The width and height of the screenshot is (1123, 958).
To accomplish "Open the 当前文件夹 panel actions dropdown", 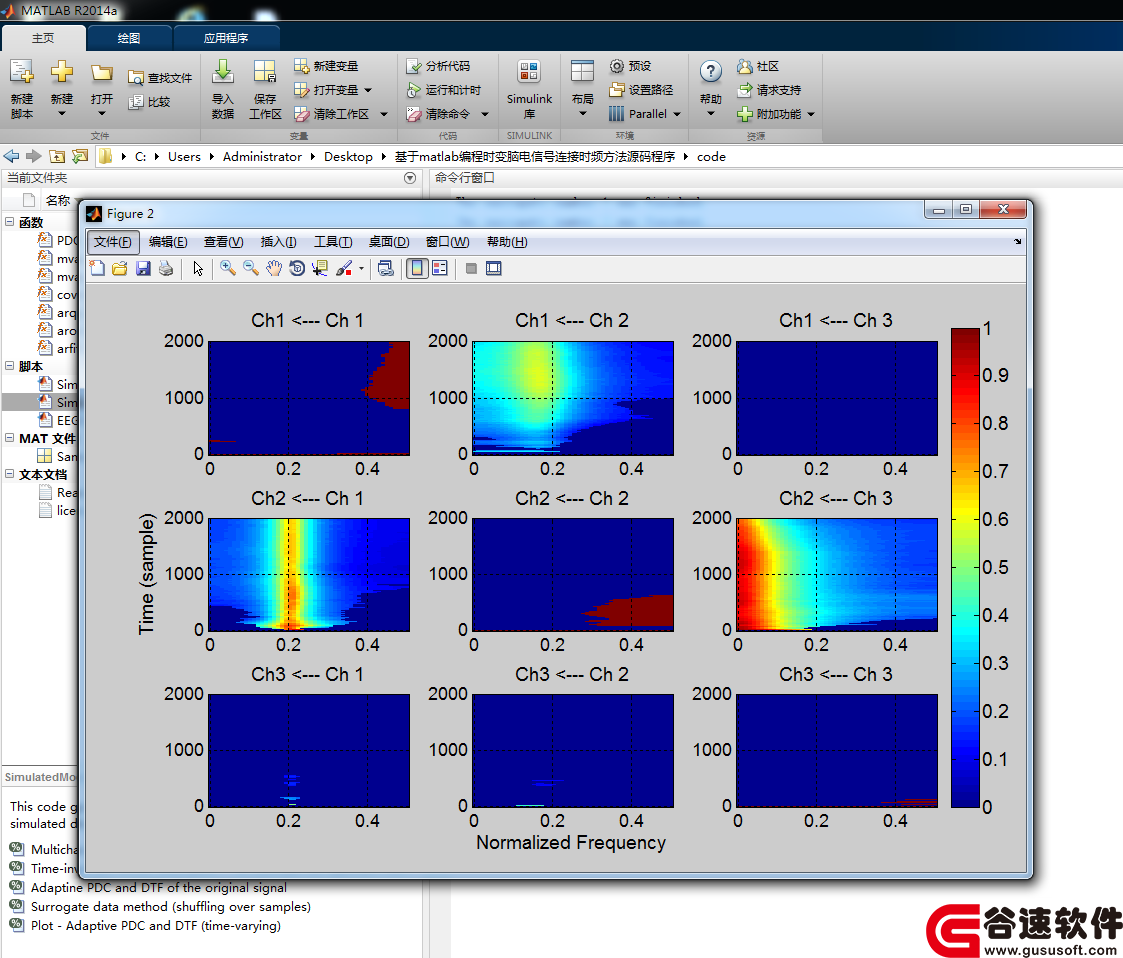I will pos(410,178).
